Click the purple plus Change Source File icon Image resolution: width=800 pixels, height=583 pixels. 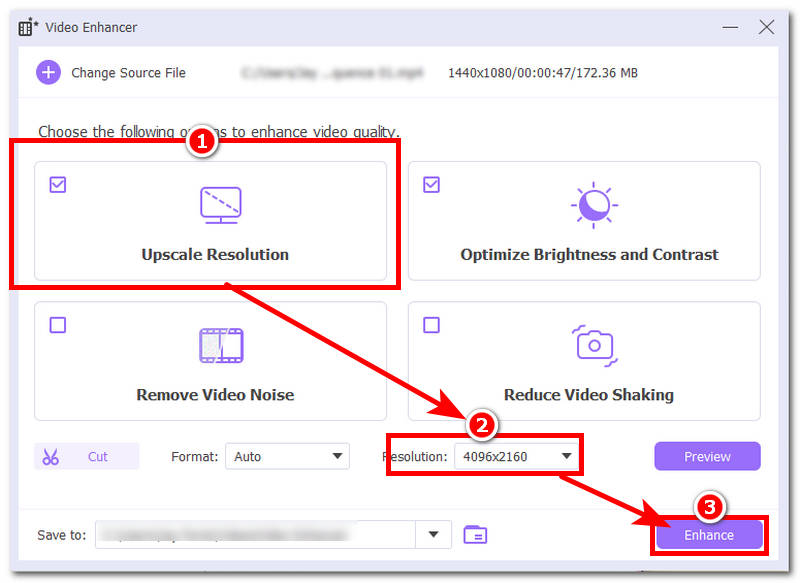click(48, 72)
